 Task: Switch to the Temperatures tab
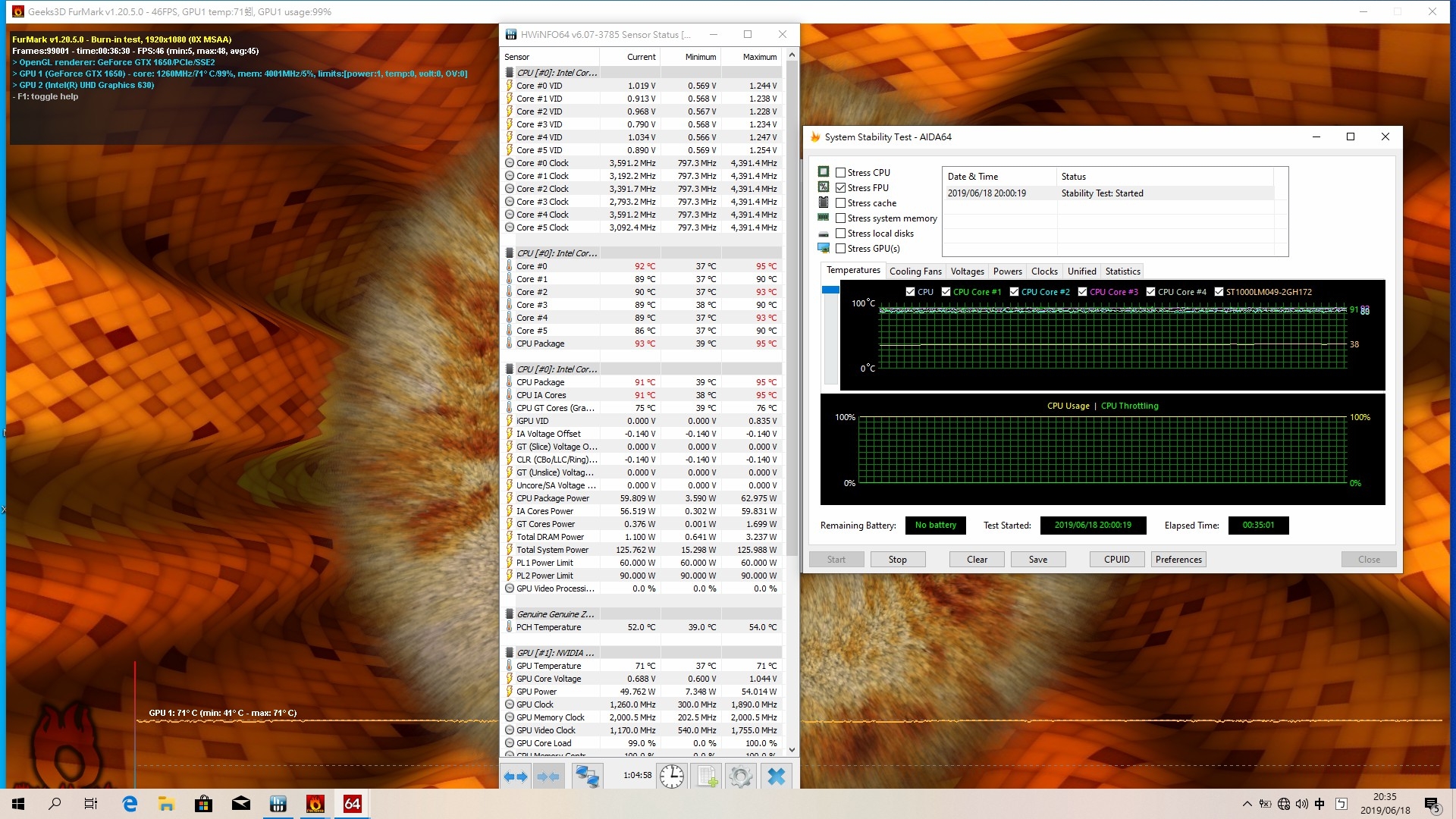point(853,270)
